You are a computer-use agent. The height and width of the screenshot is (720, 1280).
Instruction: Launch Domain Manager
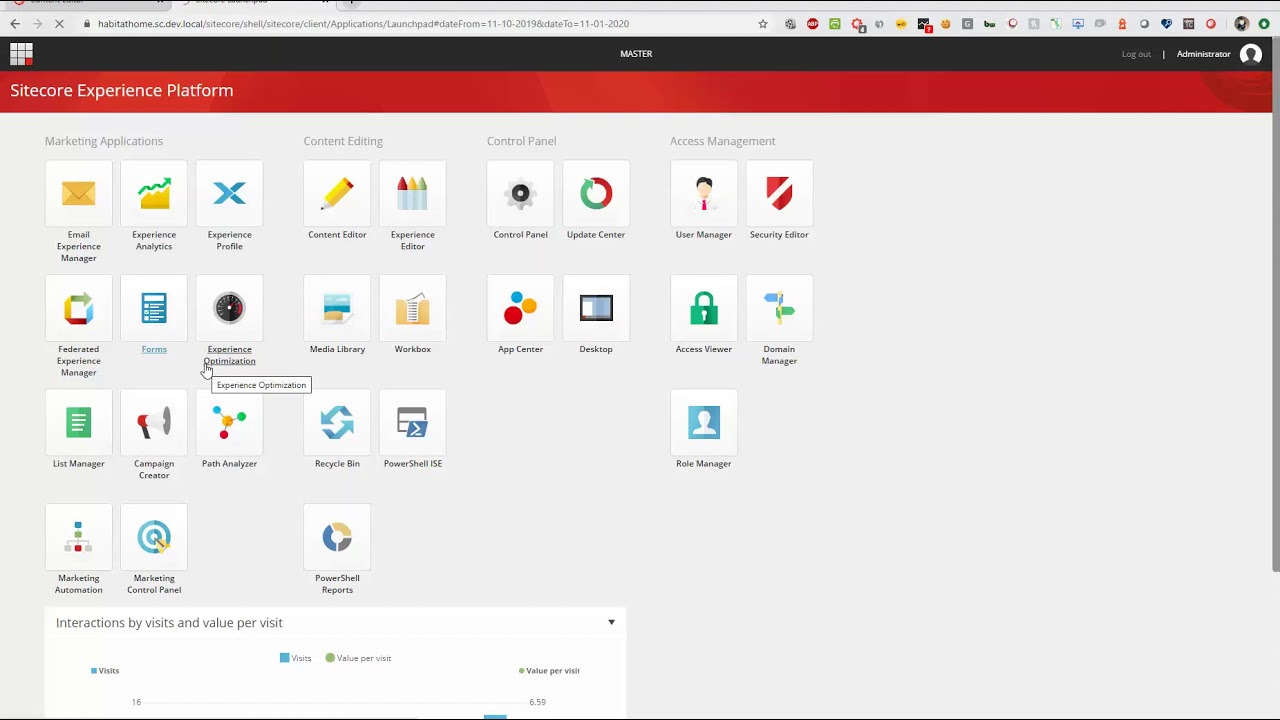coord(779,308)
